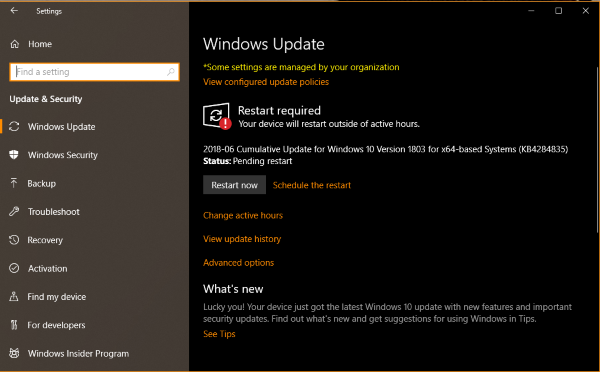The height and width of the screenshot is (372, 600).
Task: Close the Settings window
Action: click(x=585, y=11)
